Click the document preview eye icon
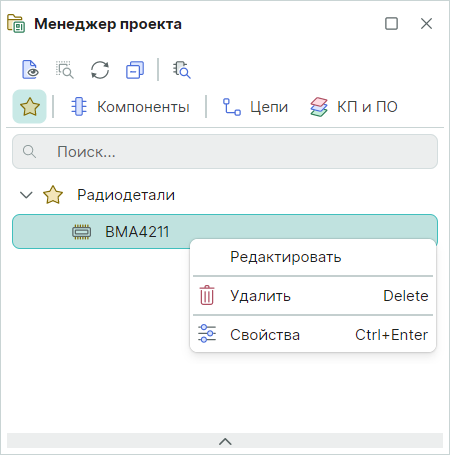 (x=30, y=70)
